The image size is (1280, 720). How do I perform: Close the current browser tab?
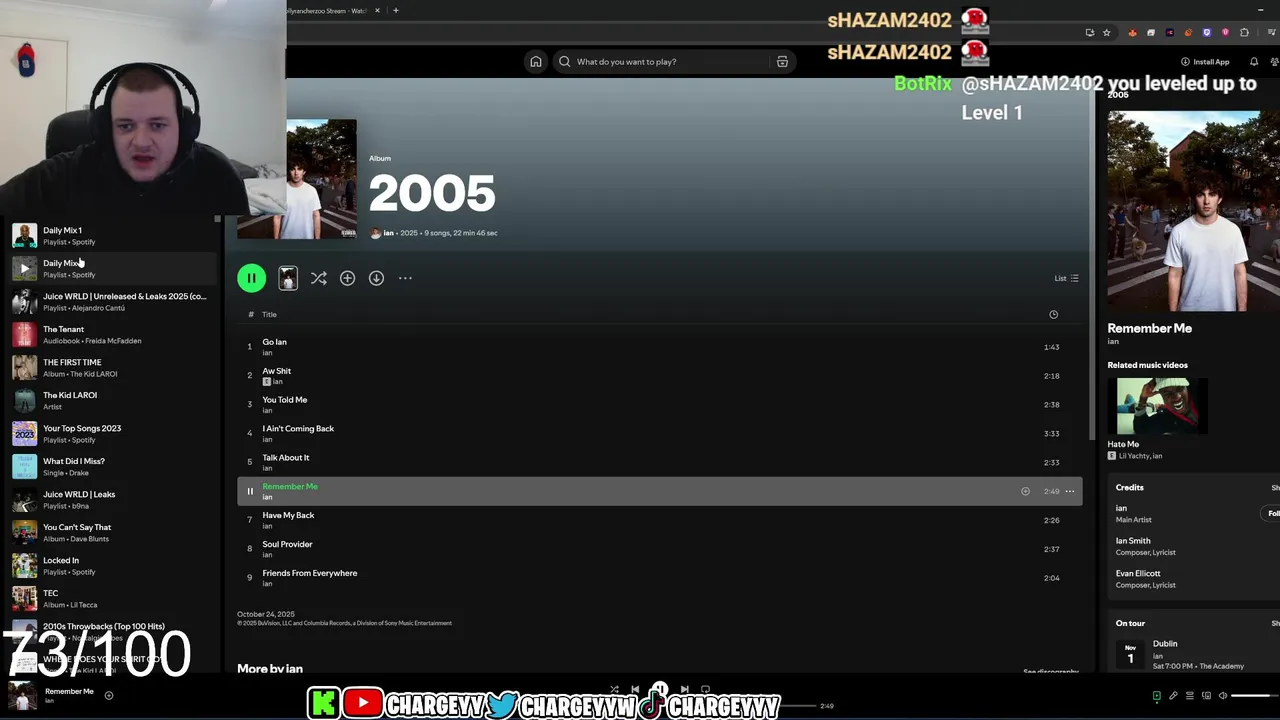click(x=377, y=11)
